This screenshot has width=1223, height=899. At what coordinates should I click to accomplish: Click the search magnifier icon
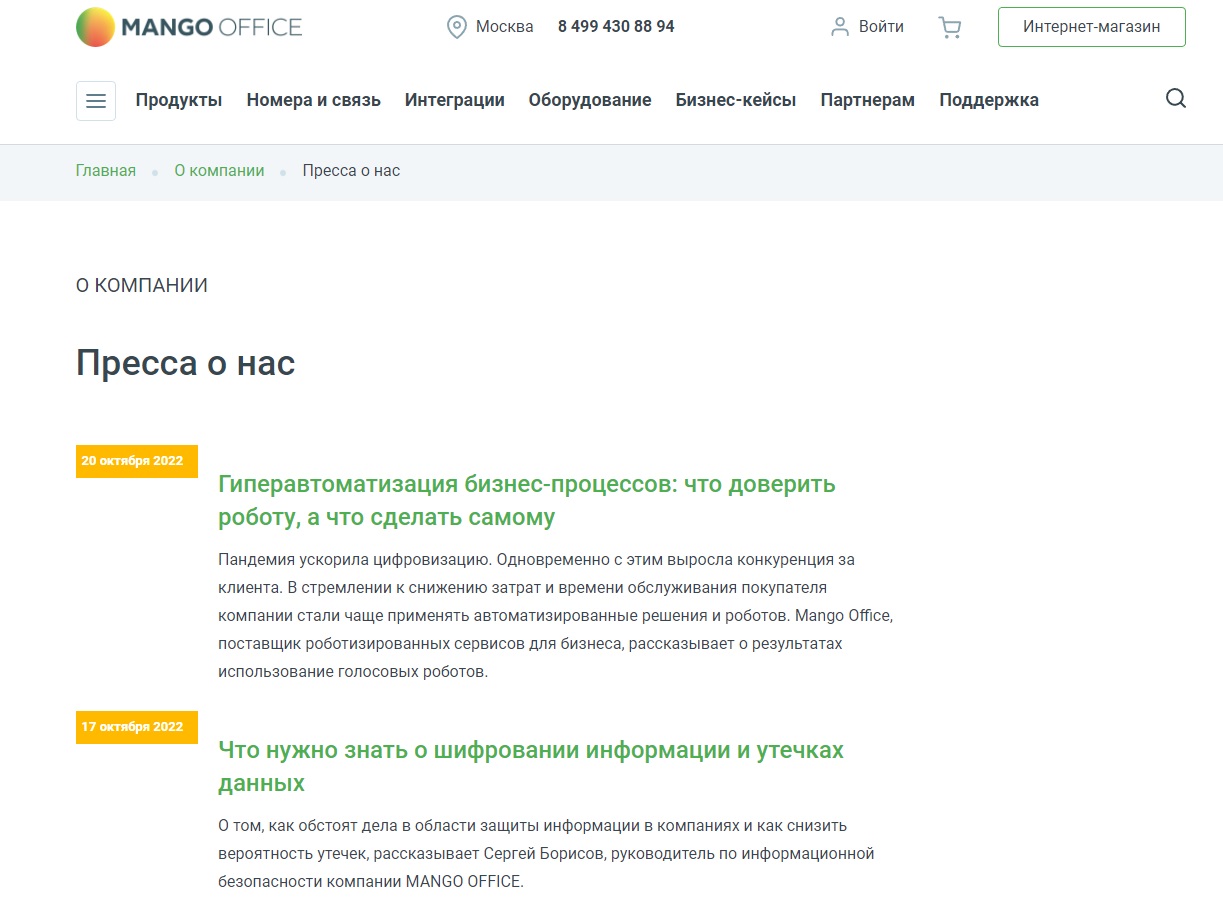pyautogui.click(x=1176, y=98)
